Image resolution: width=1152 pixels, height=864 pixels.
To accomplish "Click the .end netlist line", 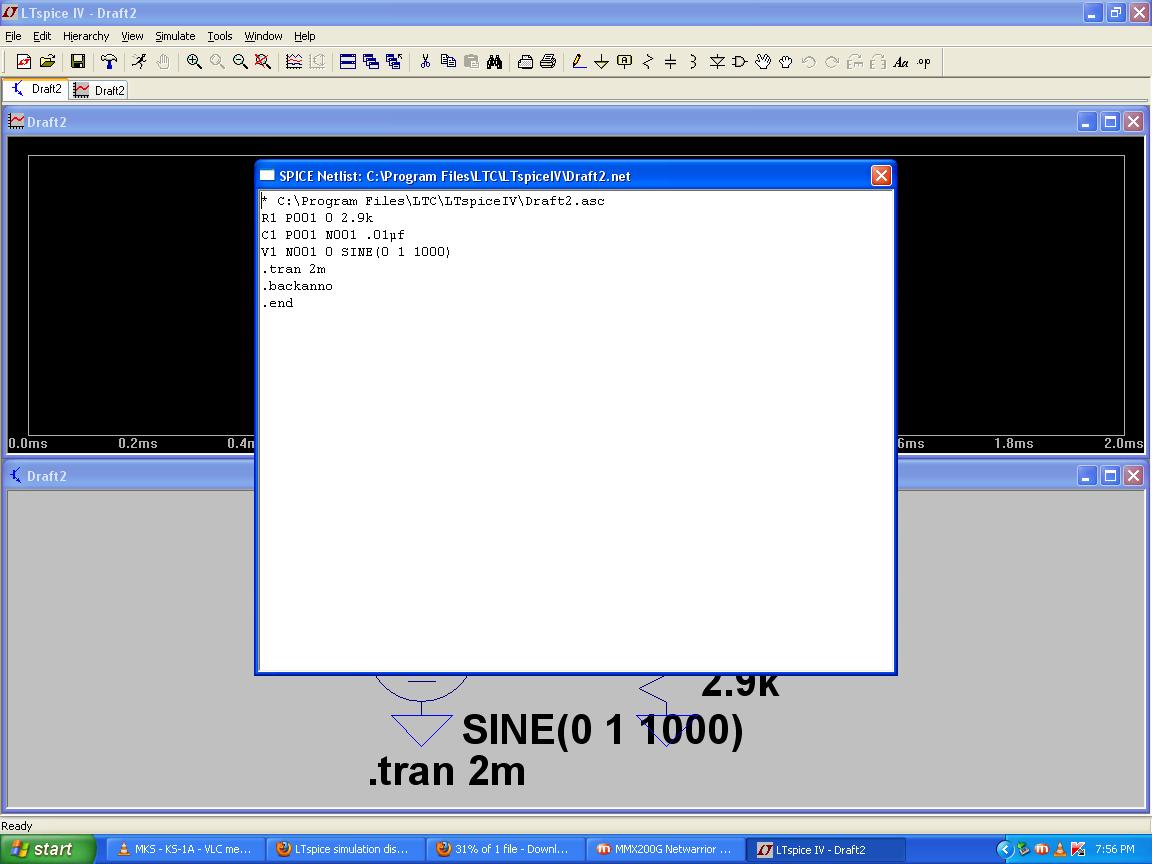I will click(278, 303).
